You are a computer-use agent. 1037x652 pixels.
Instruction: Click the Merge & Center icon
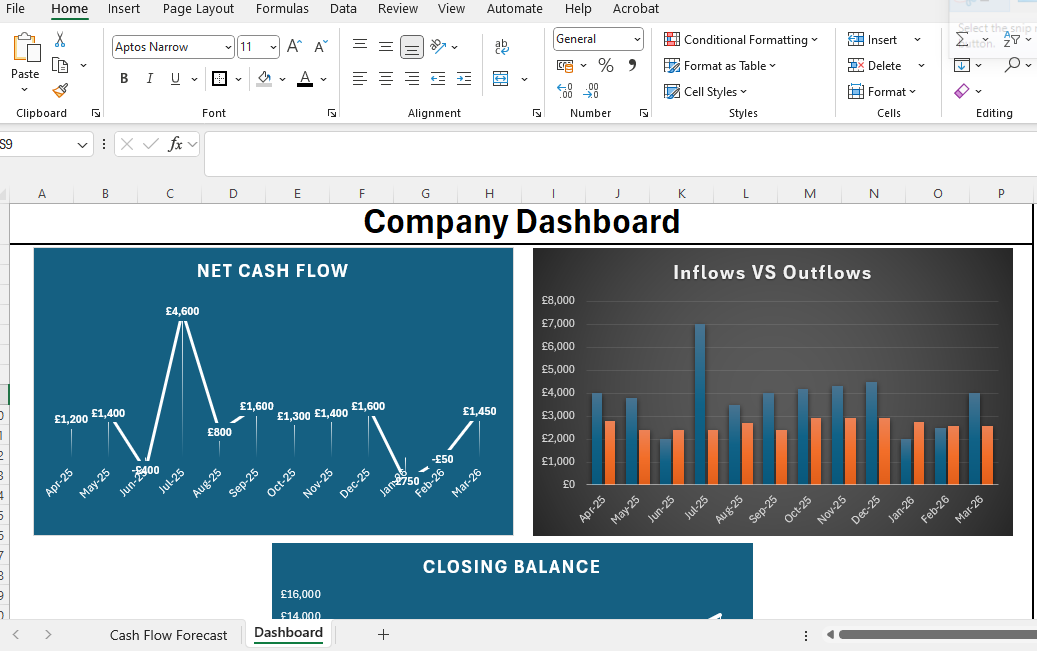click(x=501, y=79)
